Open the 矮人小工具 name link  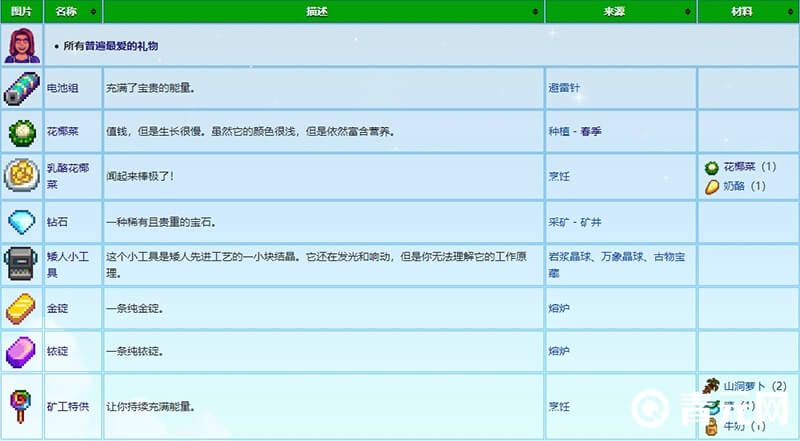68,265
